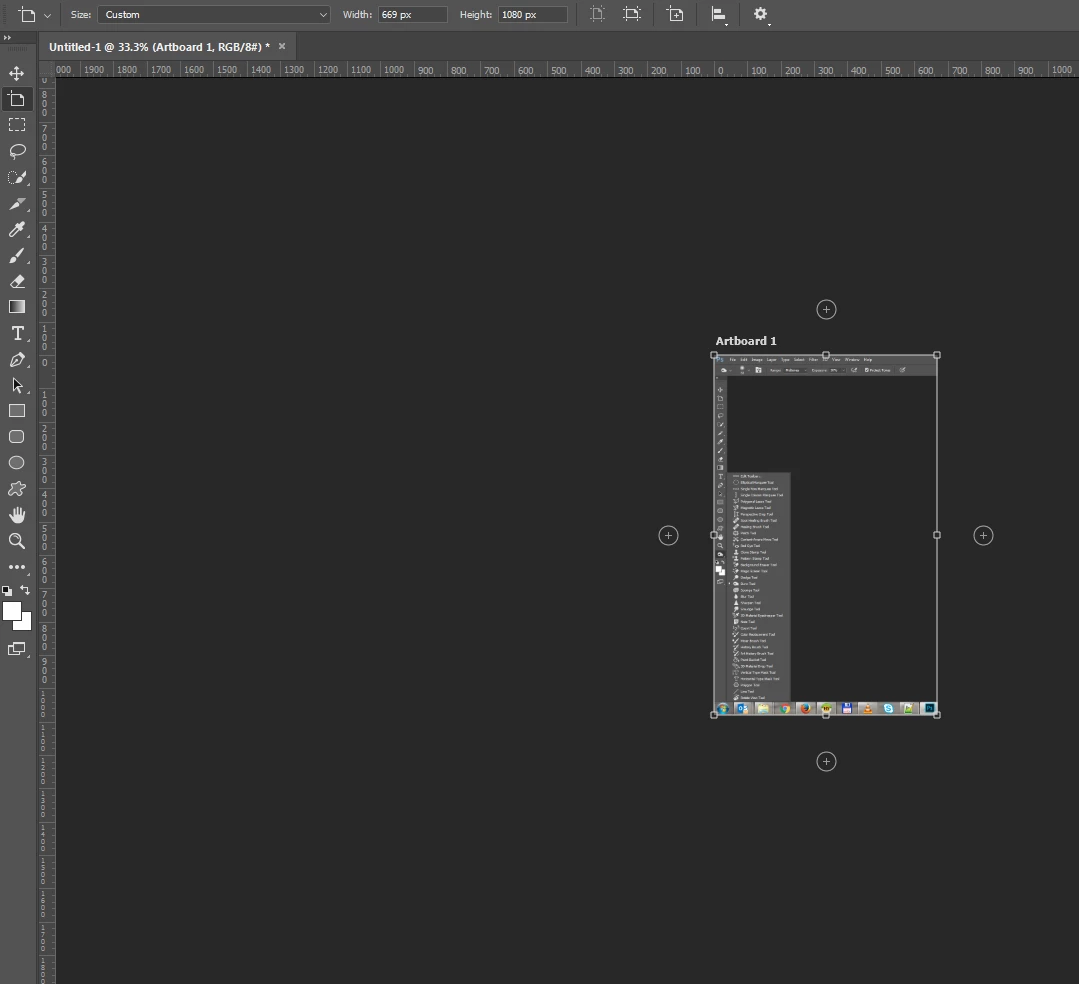Select the Lasso tool

coord(17,151)
